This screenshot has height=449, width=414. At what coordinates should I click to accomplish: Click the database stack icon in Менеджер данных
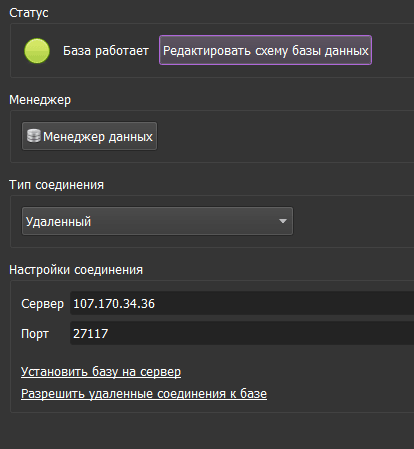coord(33,136)
